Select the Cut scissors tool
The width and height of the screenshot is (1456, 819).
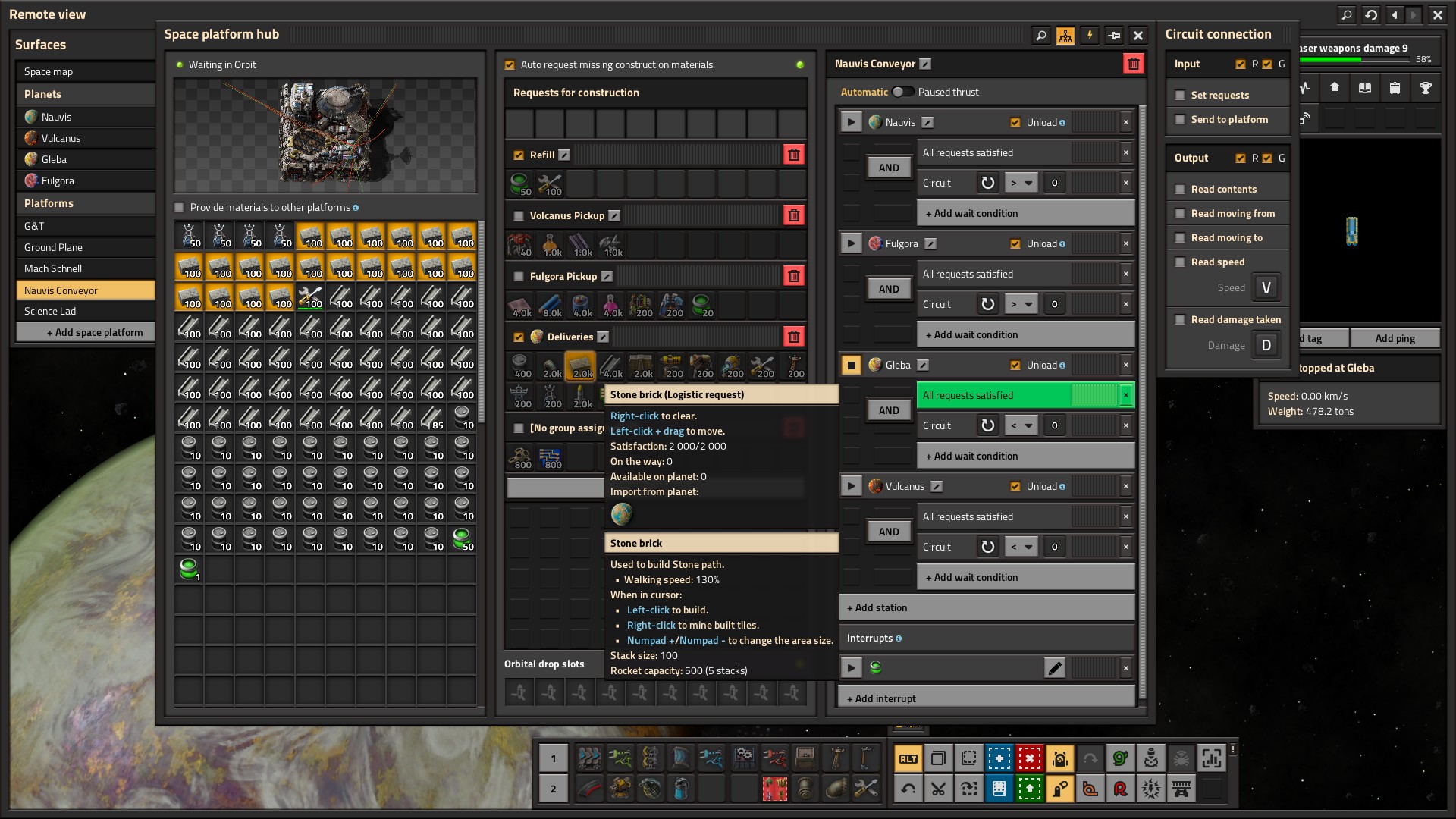(x=938, y=789)
